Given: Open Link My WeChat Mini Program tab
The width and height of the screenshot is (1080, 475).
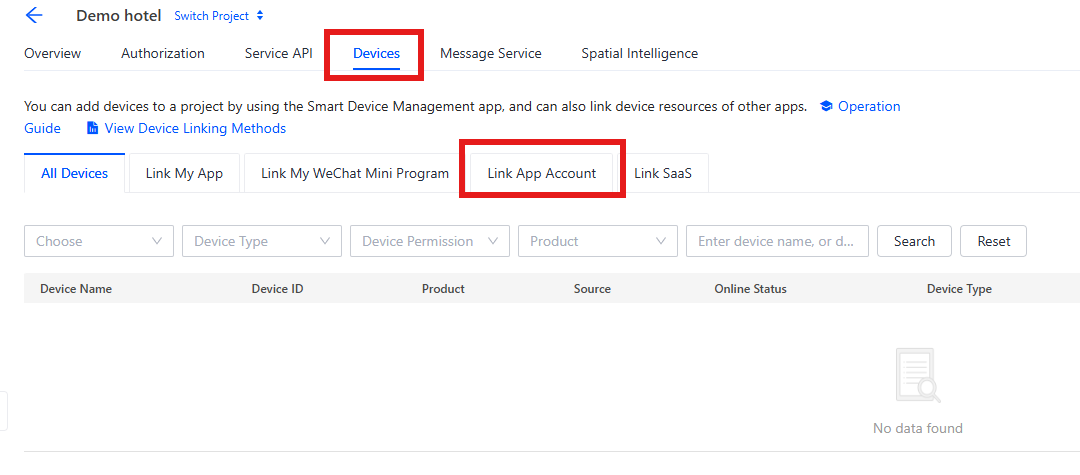Looking at the screenshot, I should point(355,173).
